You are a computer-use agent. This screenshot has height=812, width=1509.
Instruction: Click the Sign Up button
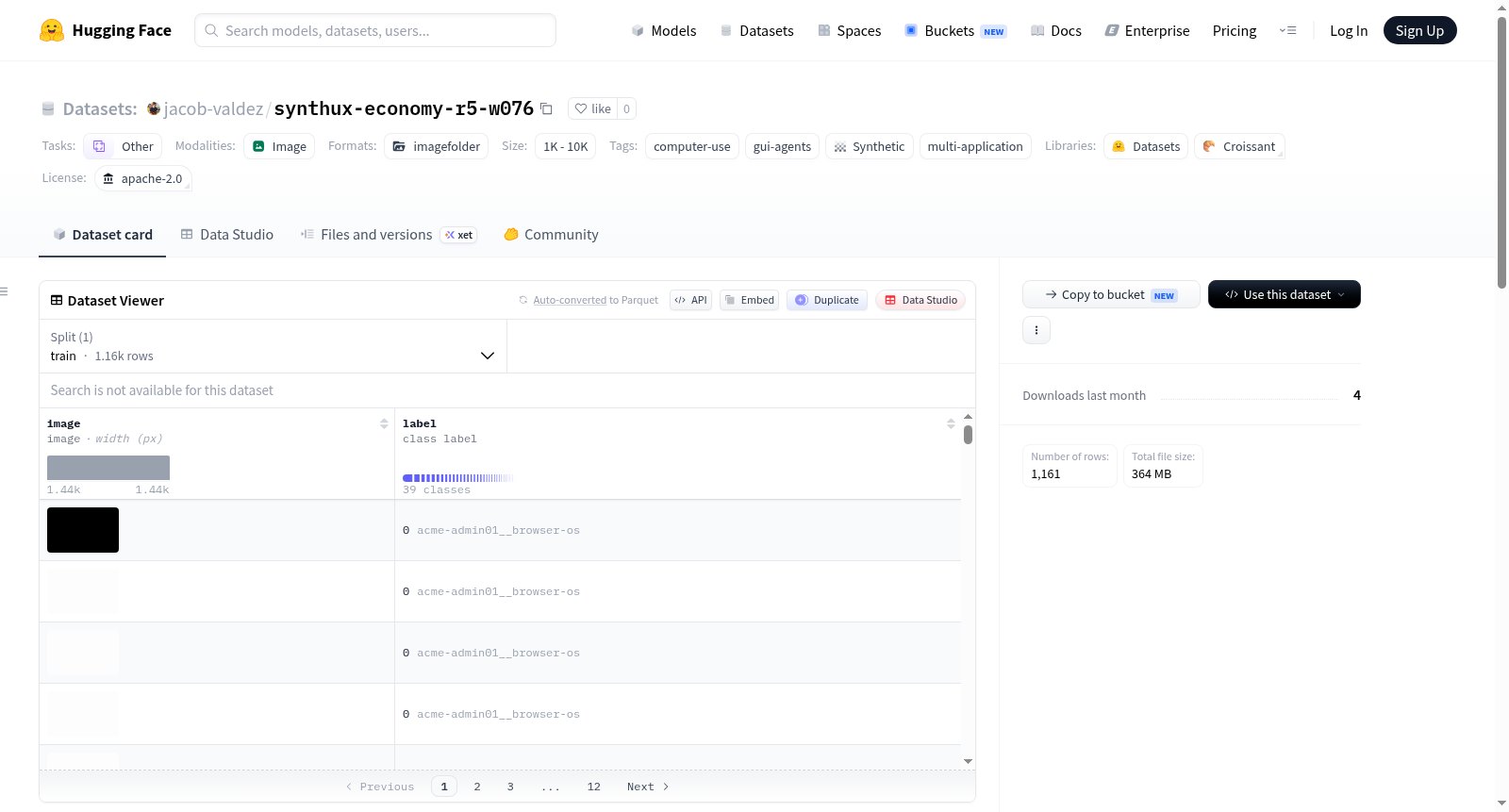(1420, 30)
